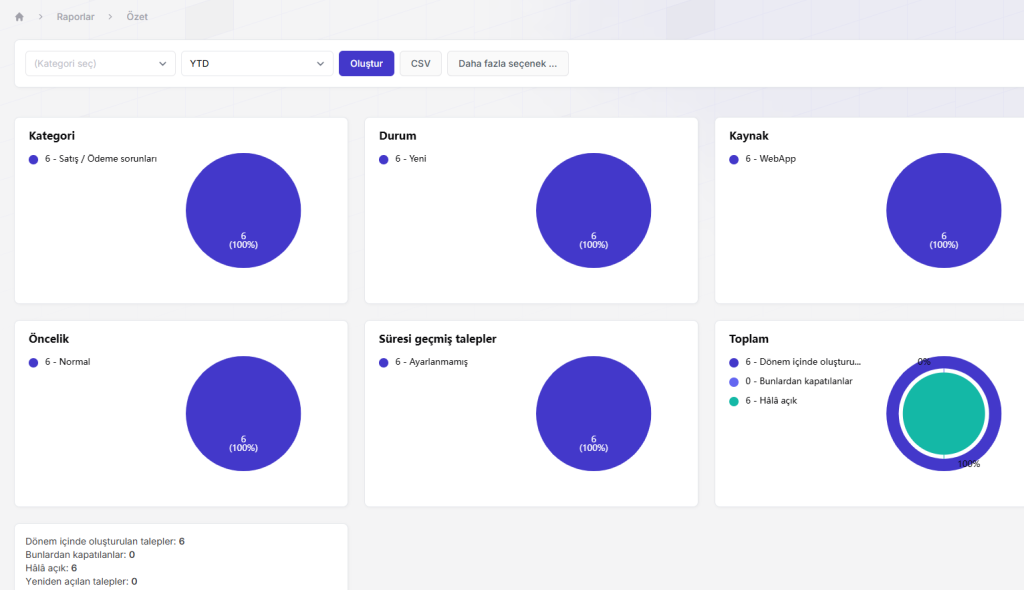The width and height of the screenshot is (1024, 590).
Task: Expand the Kategori seç dropdown
Action: tap(100, 63)
